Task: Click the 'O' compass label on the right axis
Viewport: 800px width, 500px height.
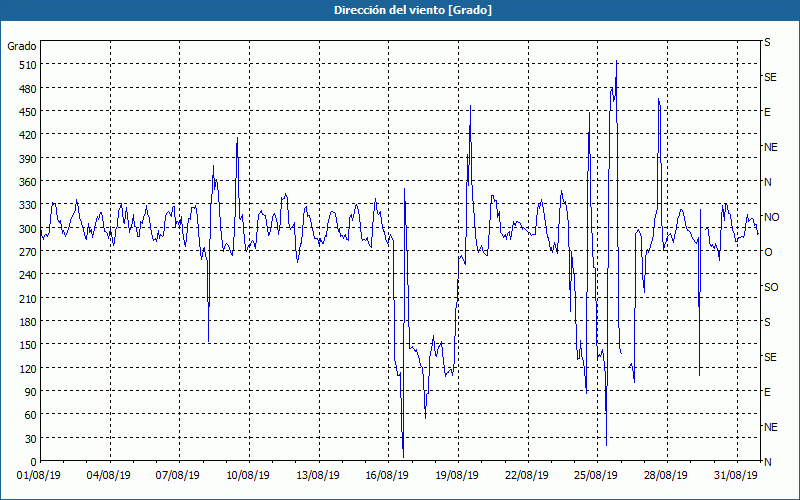Action: (768, 252)
